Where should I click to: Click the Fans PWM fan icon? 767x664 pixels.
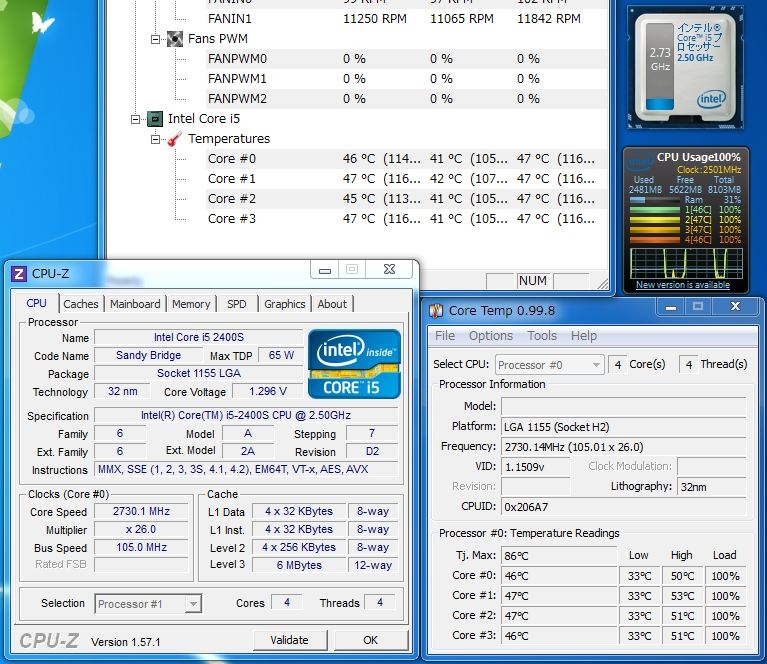click(175, 39)
